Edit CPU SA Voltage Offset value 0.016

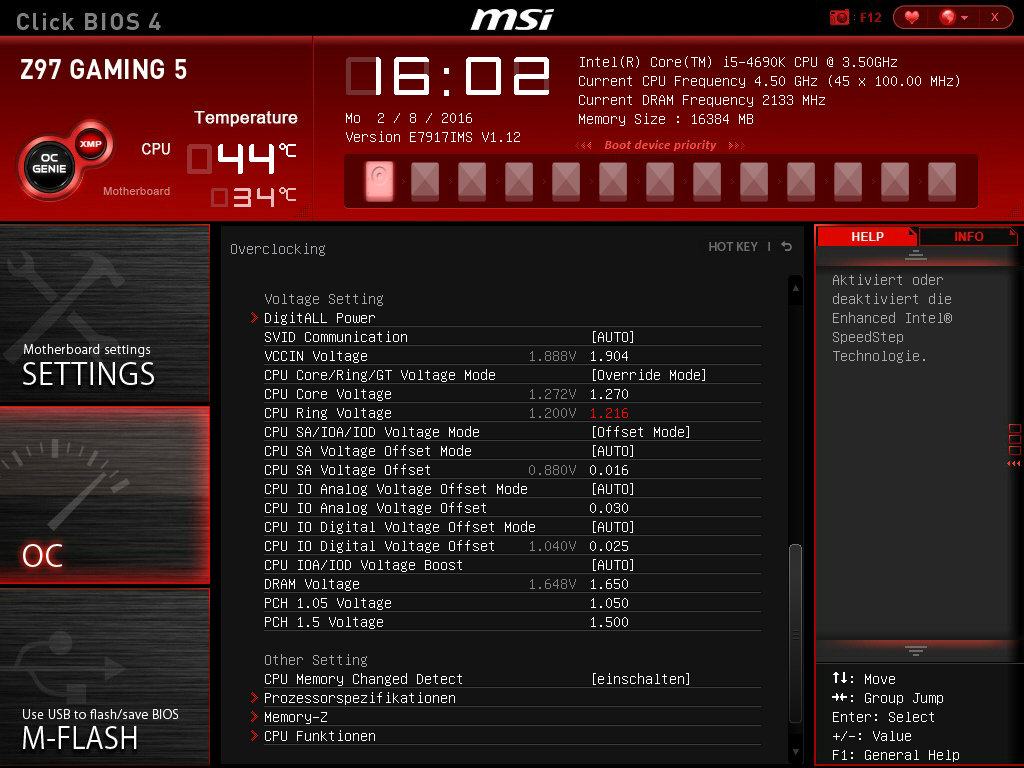(x=609, y=470)
